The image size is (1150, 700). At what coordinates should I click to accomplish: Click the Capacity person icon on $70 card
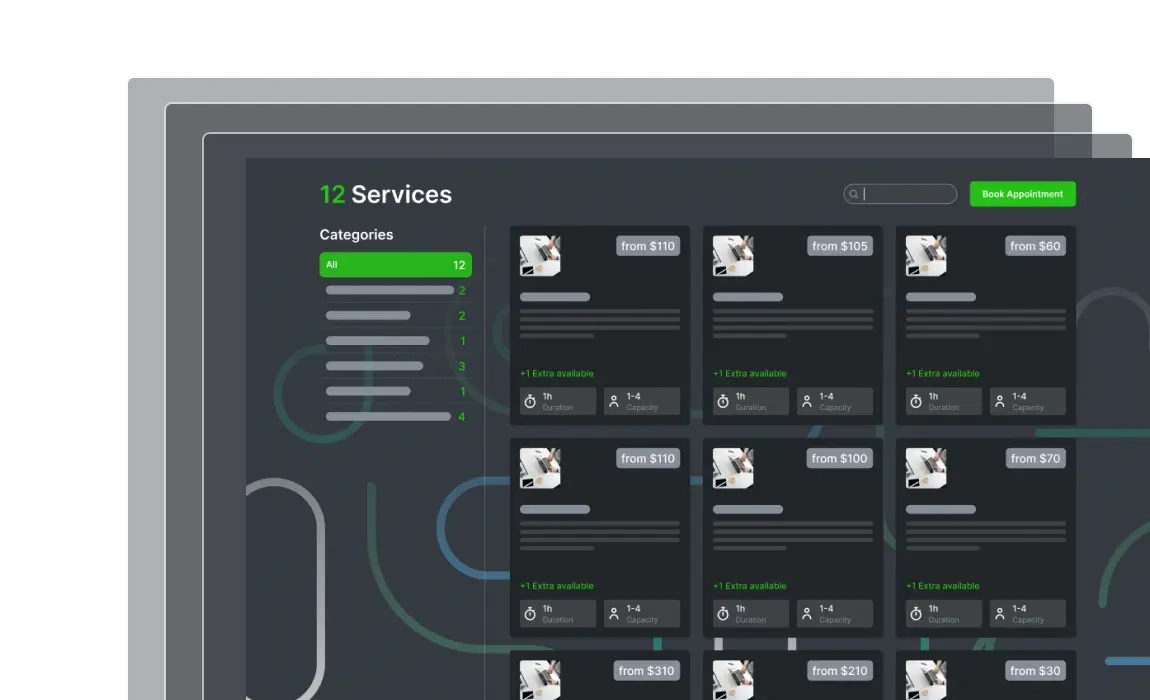pos(1000,613)
